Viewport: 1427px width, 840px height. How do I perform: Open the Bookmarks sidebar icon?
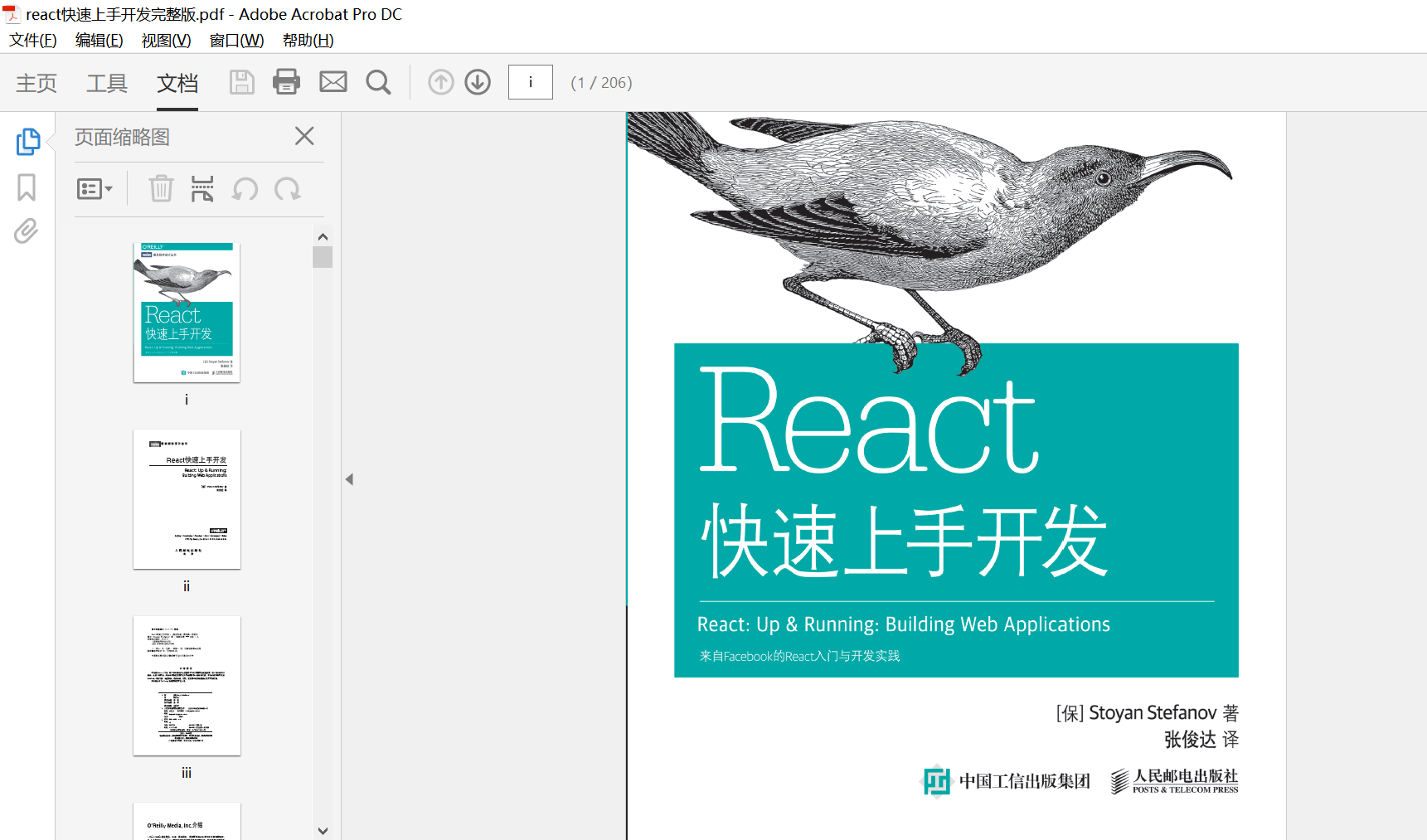pyautogui.click(x=27, y=187)
